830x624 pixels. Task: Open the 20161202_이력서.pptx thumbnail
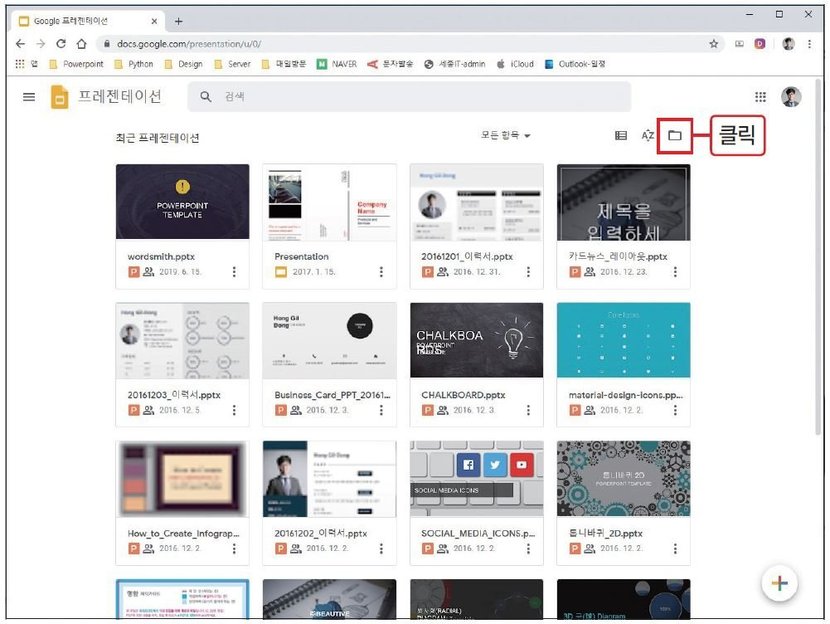click(329, 479)
